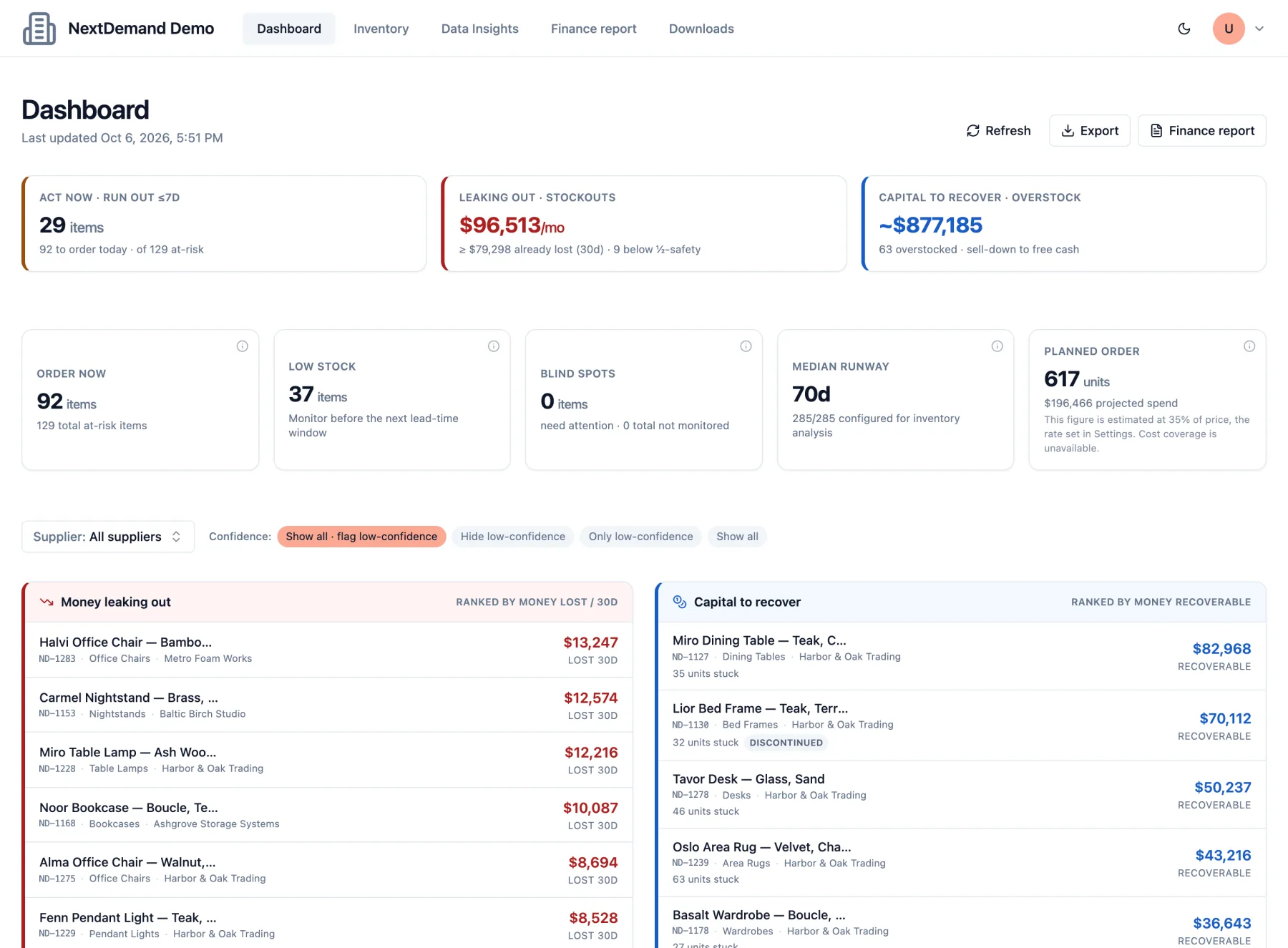Click info icon on Median Runway card

[997, 346]
